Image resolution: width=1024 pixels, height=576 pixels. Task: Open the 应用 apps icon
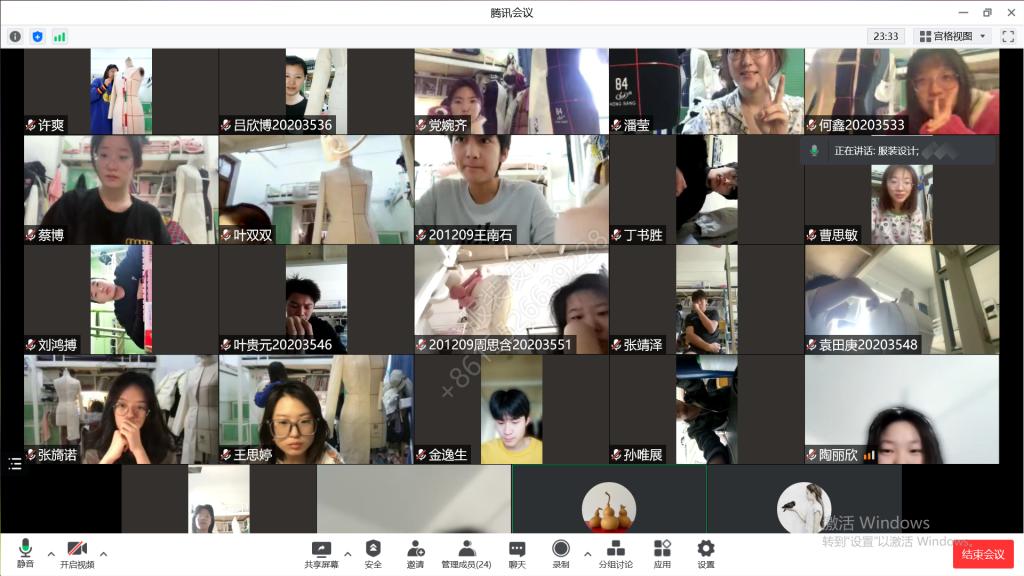pos(662,553)
